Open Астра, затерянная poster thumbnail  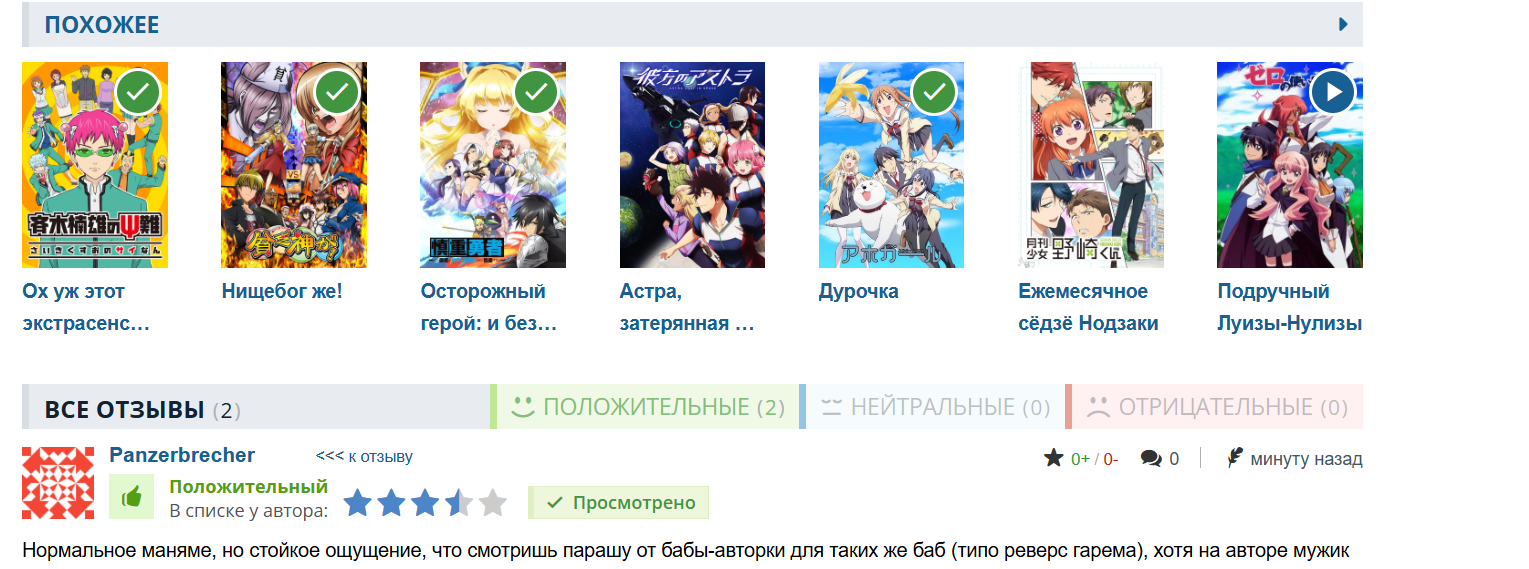pos(692,165)
